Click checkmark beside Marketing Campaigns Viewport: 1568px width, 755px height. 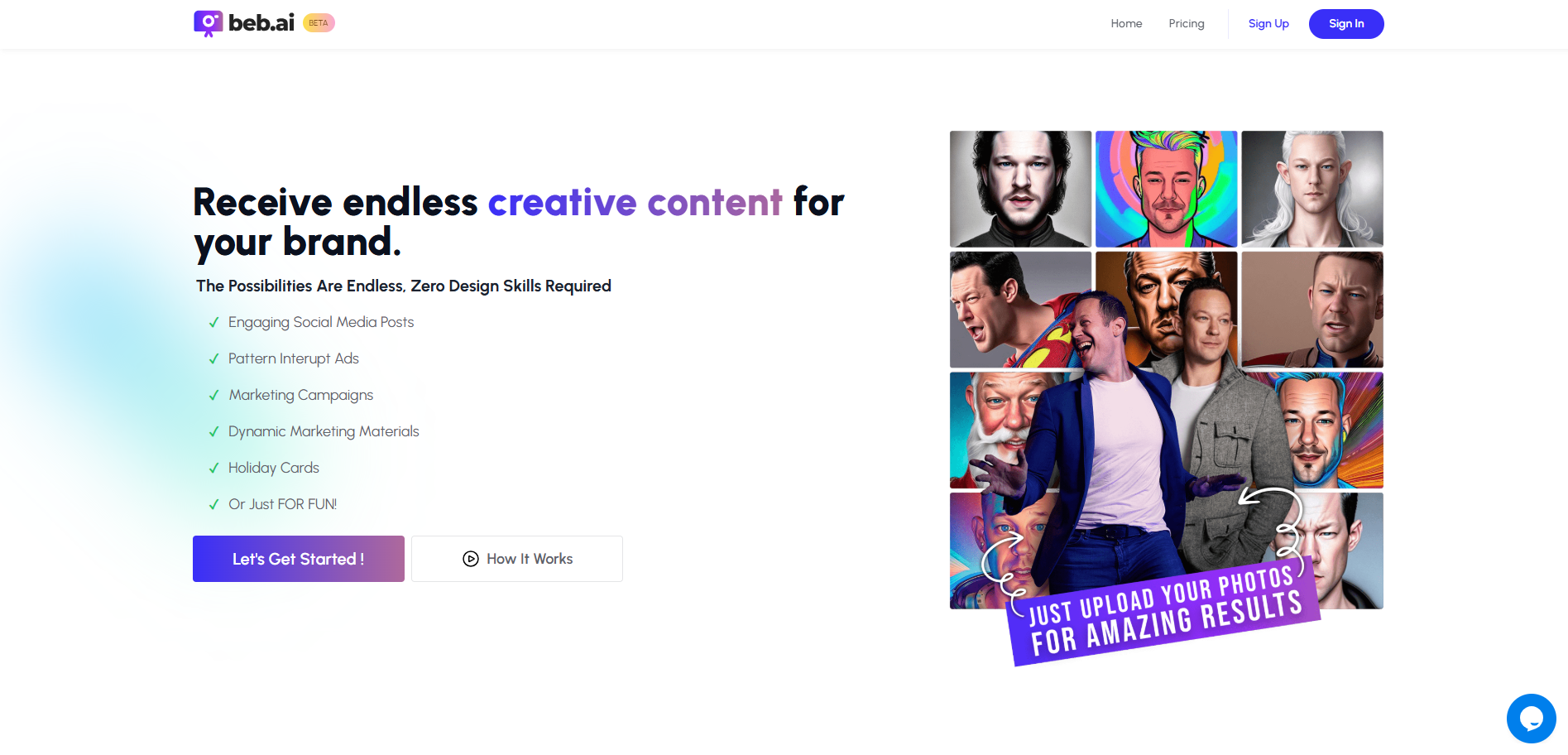tap(213, 395)
